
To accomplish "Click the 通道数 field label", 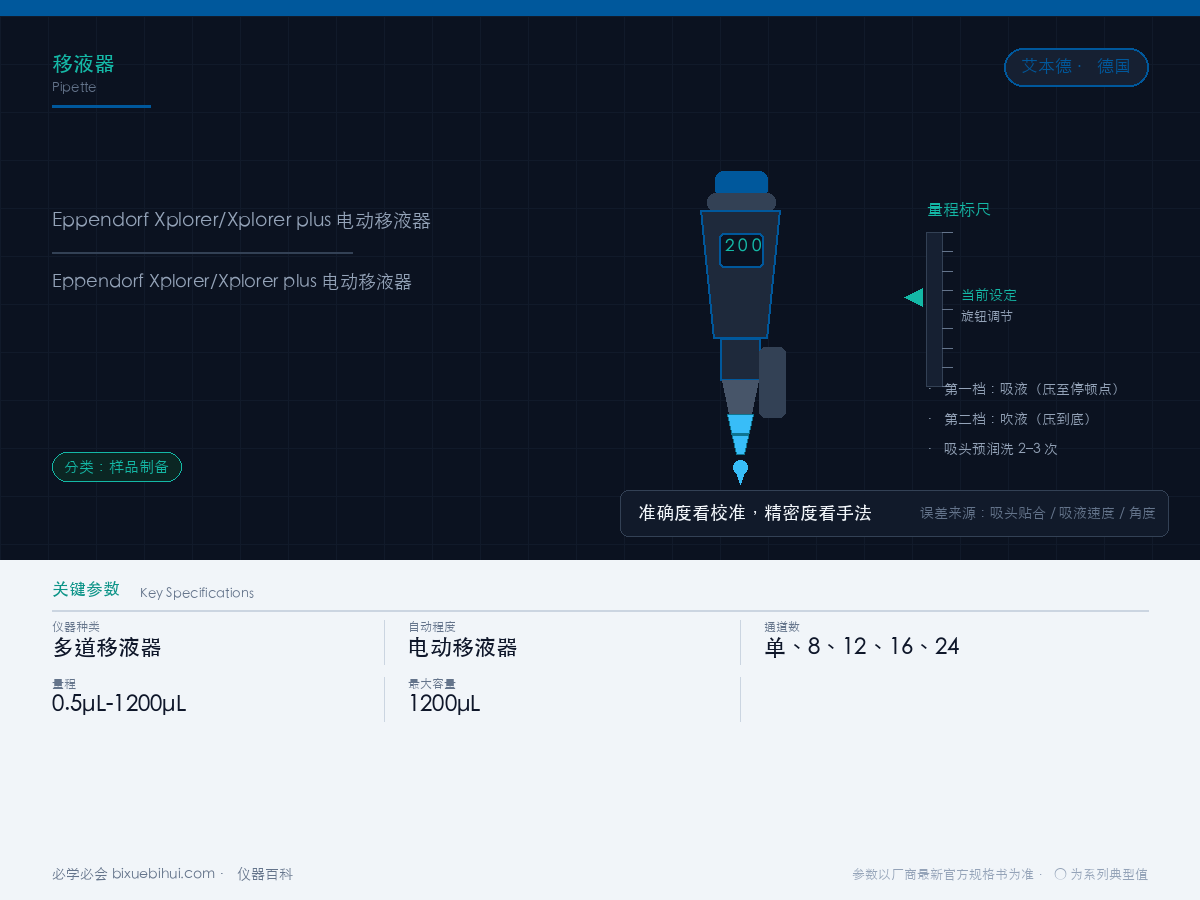I will pos(782,626).
